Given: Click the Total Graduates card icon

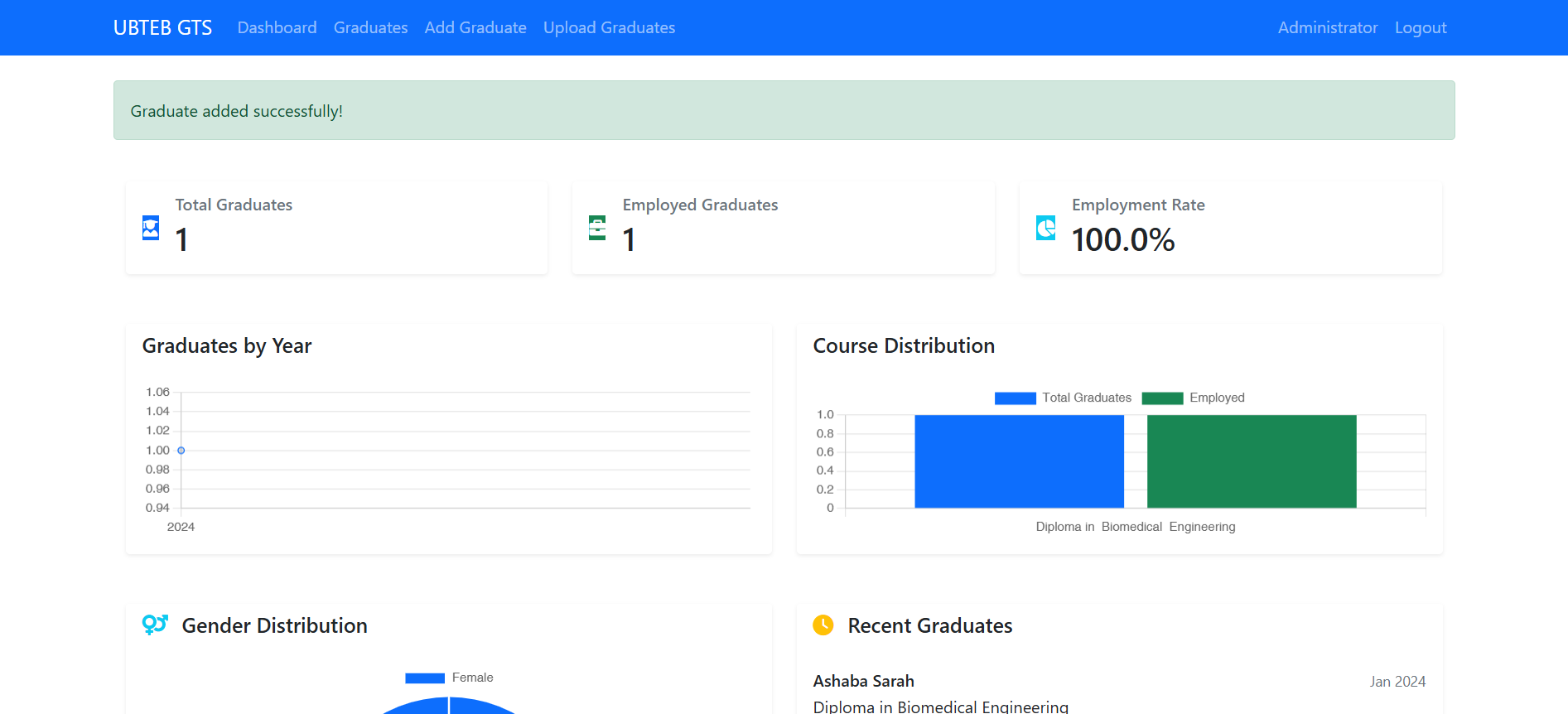Looking at the screenshot, I should point(151,228).
